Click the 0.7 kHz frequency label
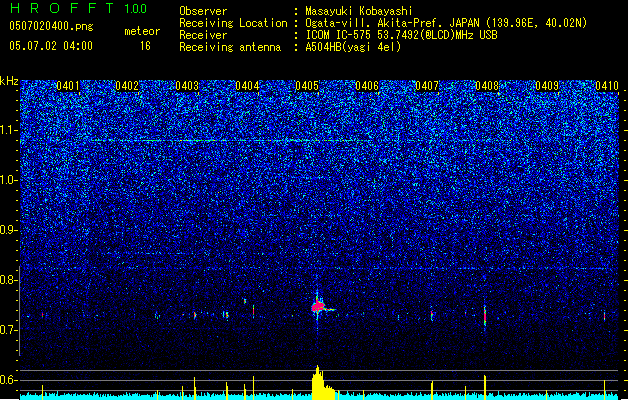Image resolution: width=629 pixels, height=400 pixels. (8, 330)
